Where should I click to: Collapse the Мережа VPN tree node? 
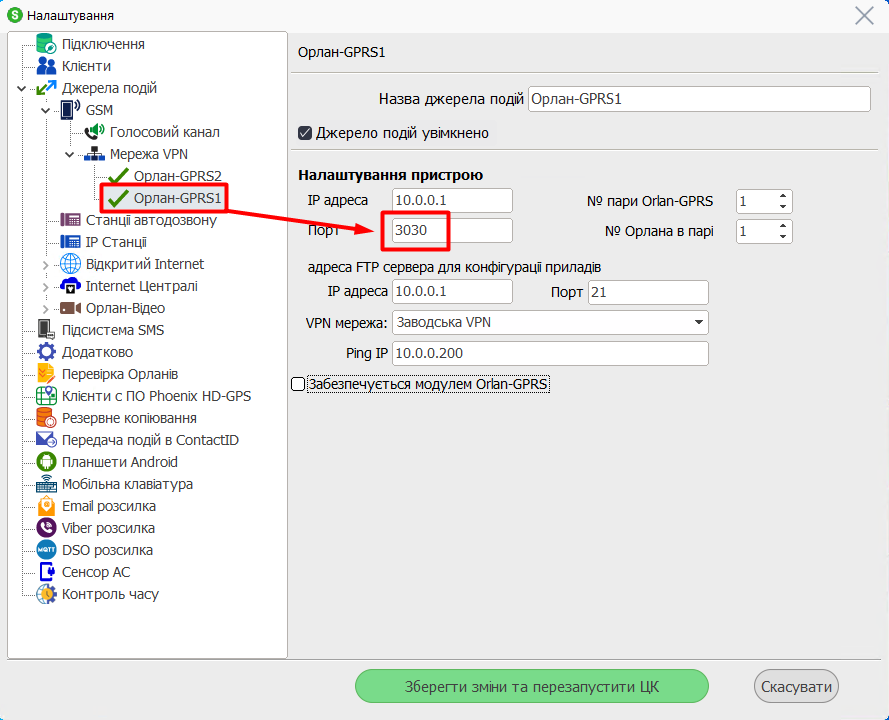69,155
